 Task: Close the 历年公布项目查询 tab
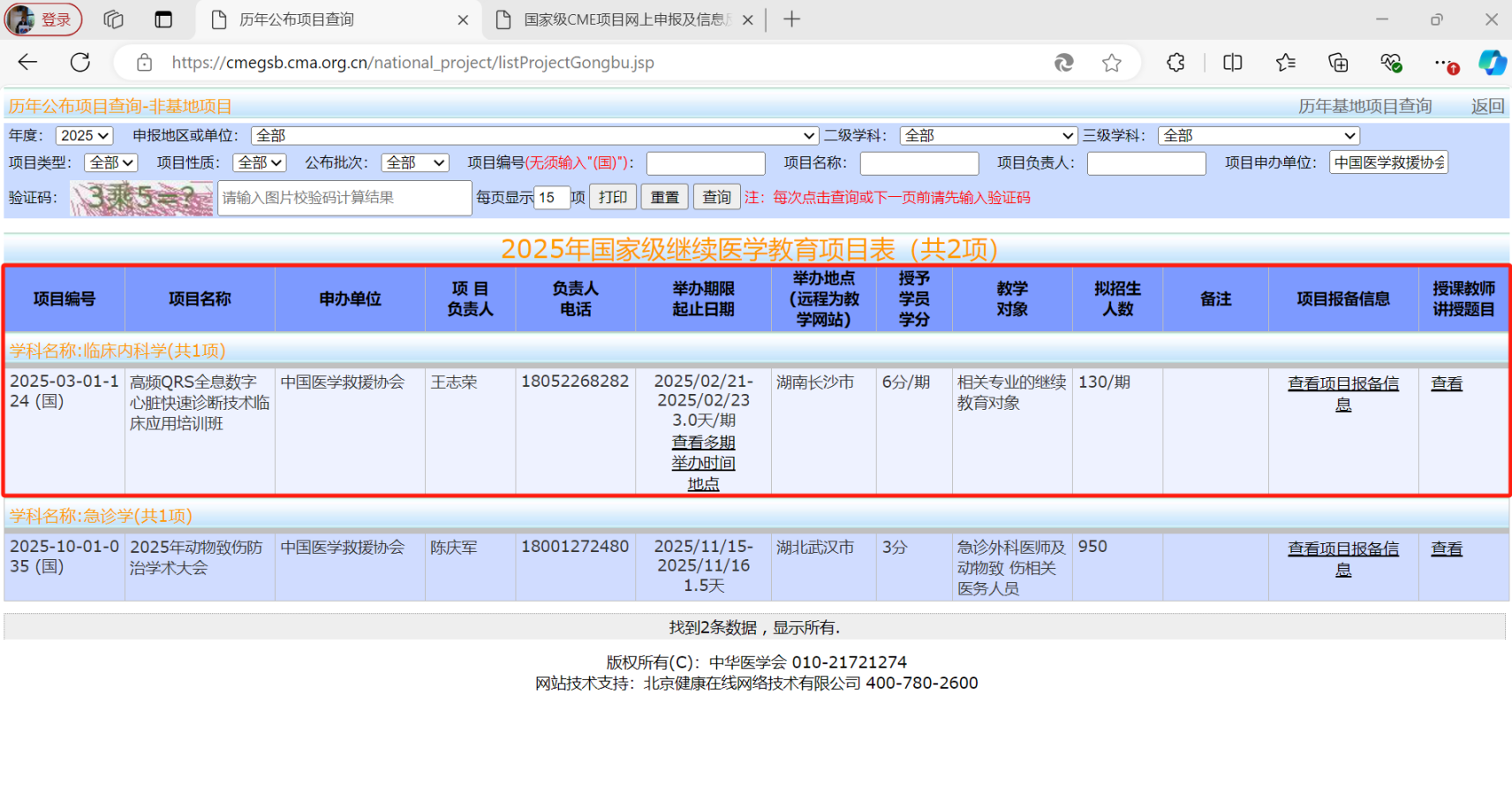pyautogui.click(x=463, y=19)
